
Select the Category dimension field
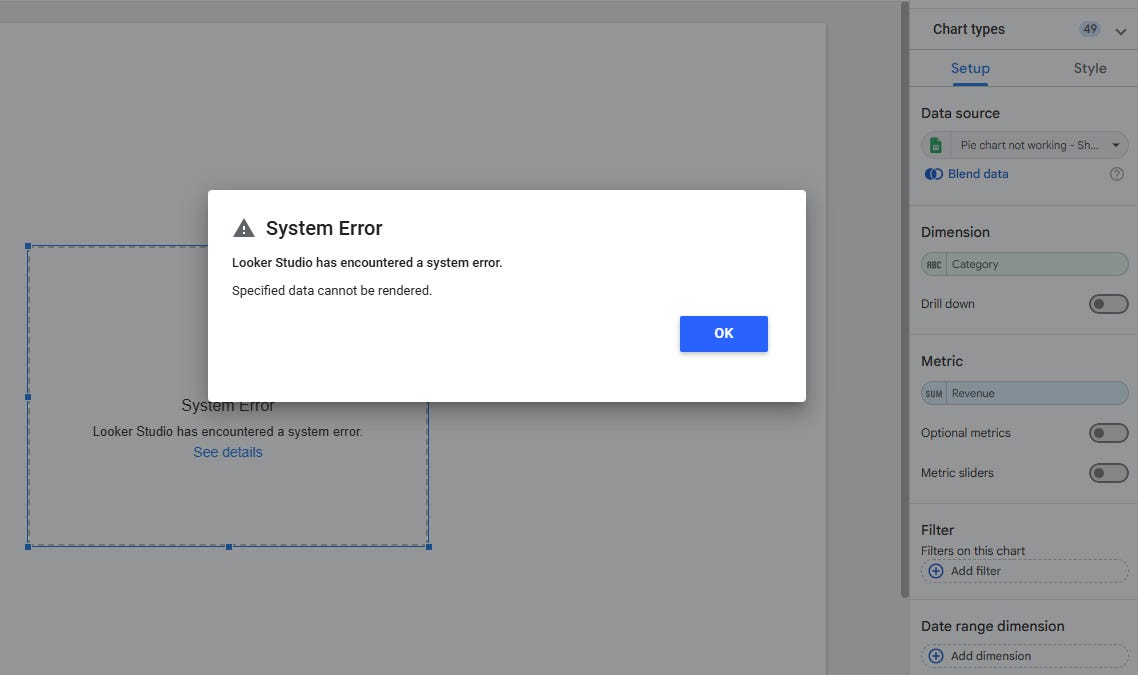tap(1025, 264)
